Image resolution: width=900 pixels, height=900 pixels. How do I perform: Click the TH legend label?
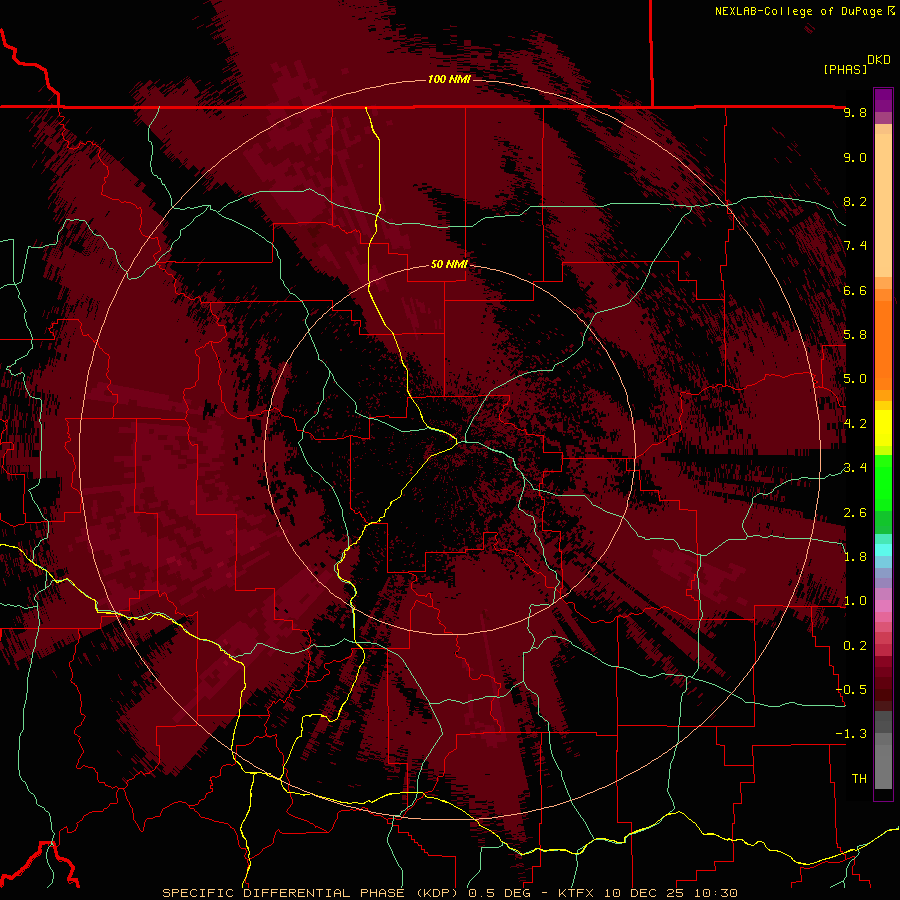point(859,779)
